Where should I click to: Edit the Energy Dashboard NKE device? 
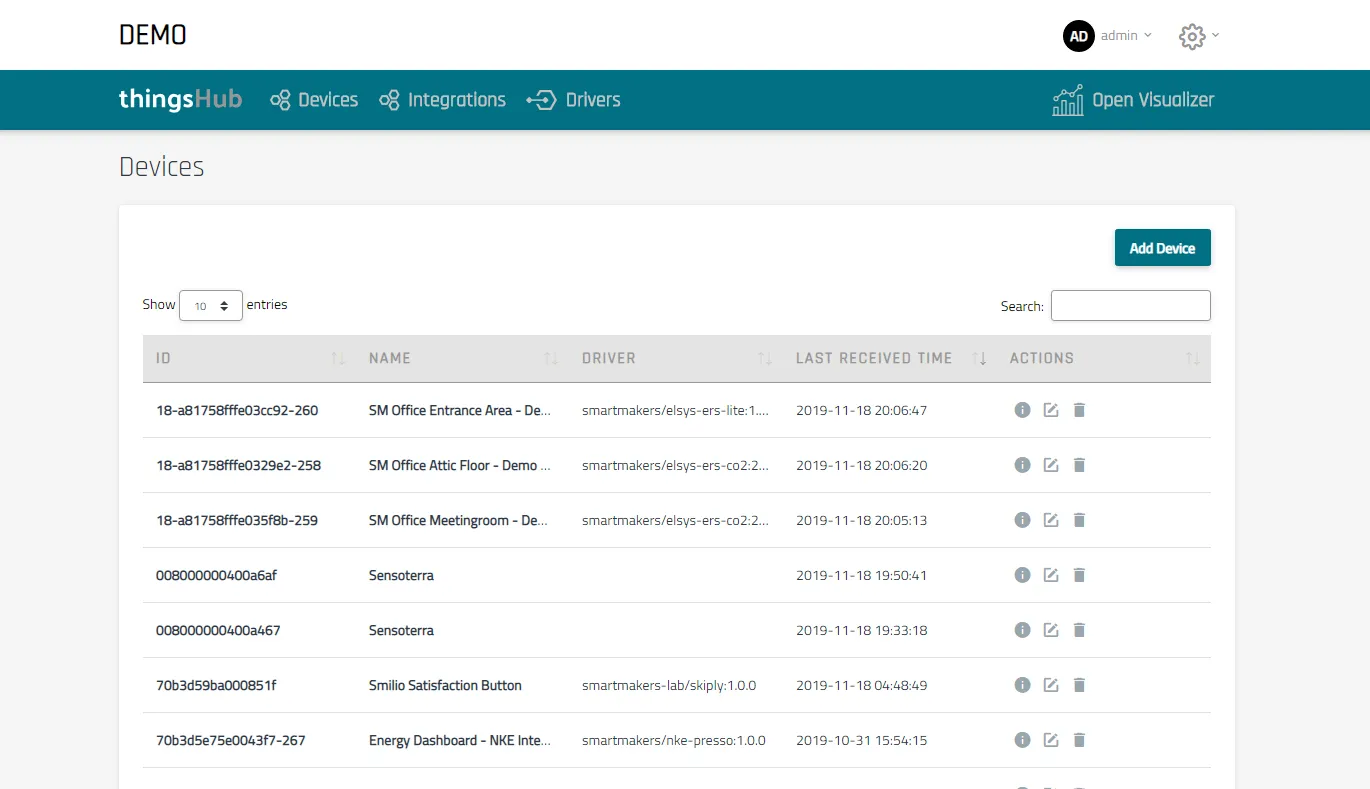point(1051,740)
